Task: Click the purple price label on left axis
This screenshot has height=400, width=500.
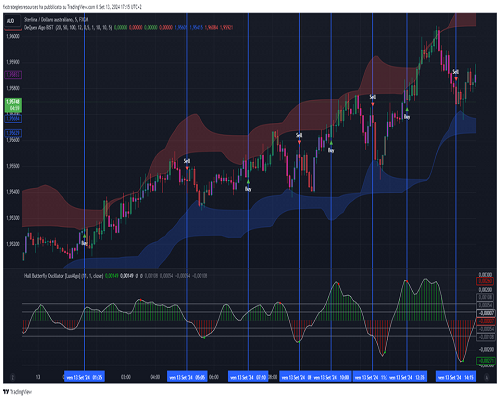Action: [x=13, y=75]
